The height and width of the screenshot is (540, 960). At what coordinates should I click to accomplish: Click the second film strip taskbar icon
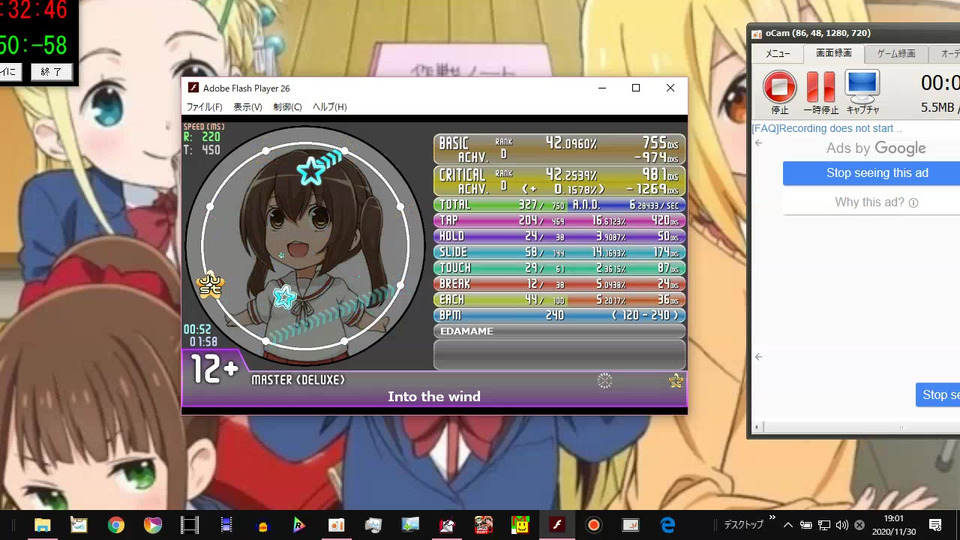226,525
